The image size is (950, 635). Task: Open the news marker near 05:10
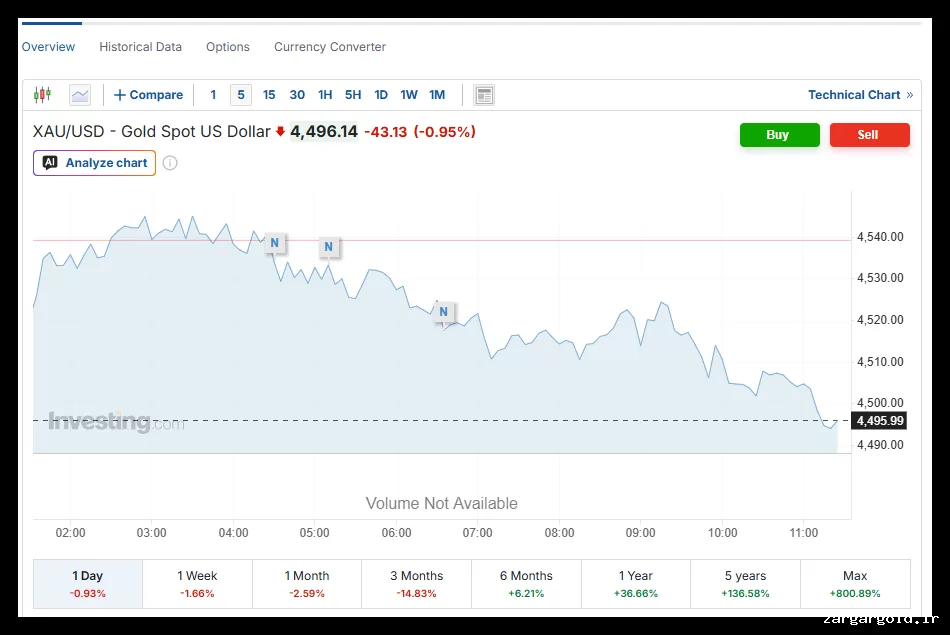click(x=328, y=247)
